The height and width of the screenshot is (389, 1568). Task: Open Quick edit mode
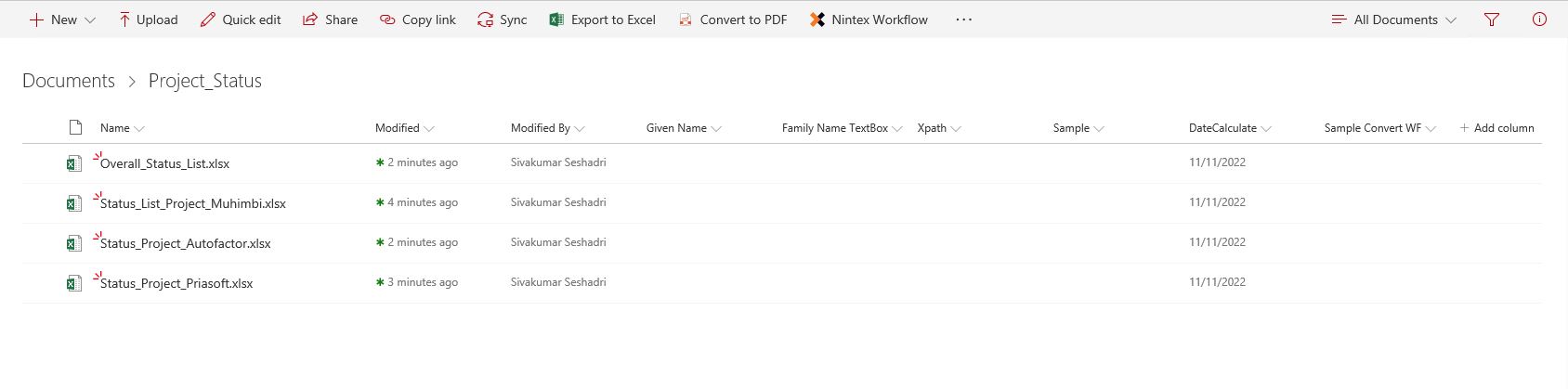click(x=241, y=19)
